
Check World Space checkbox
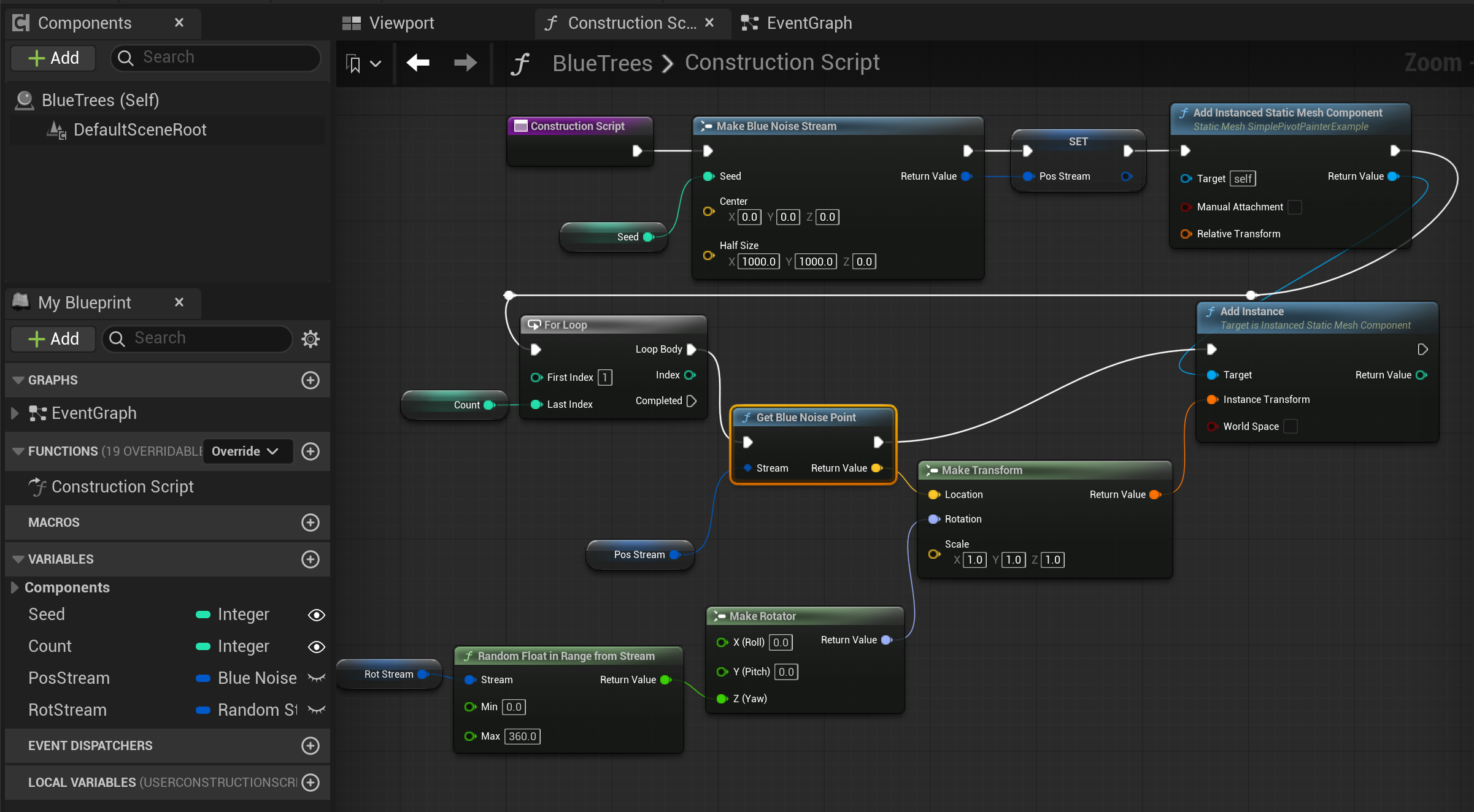click(1291, 426)
